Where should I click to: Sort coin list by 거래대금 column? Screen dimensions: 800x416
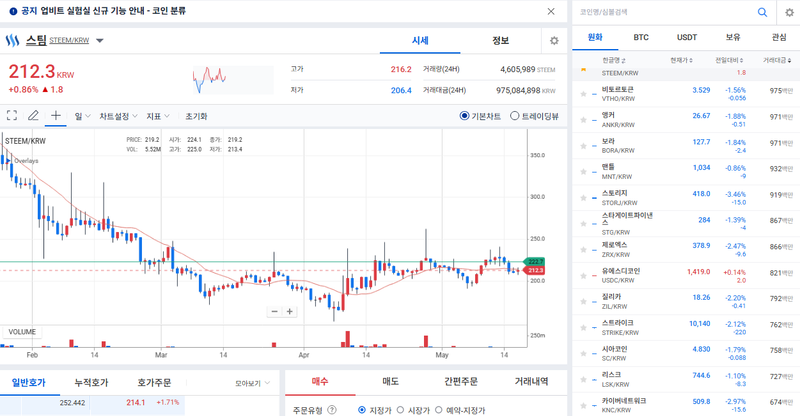click(x=777, y=60)
